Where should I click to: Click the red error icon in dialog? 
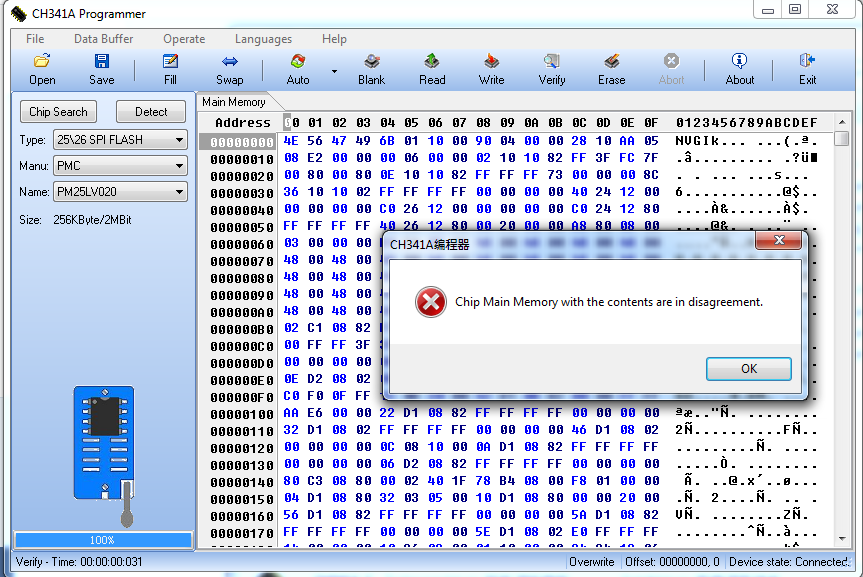pos(430,302)
